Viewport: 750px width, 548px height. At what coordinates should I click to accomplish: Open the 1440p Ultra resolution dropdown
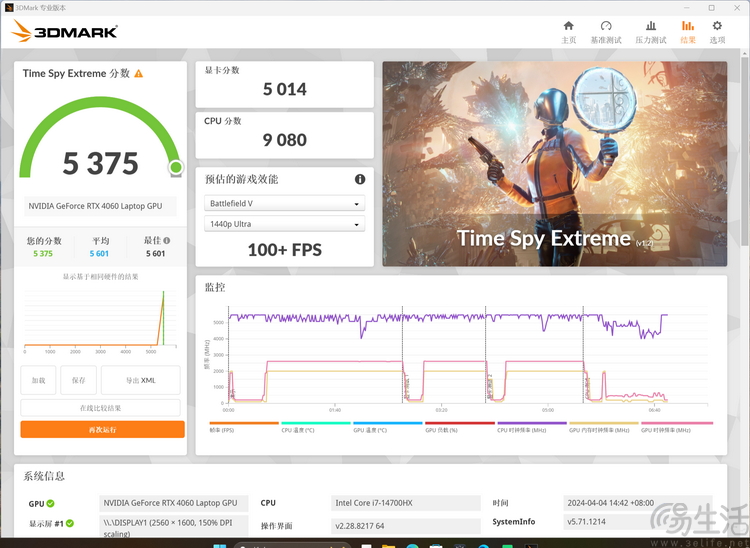pyautogui.click(x=284, y=225)
